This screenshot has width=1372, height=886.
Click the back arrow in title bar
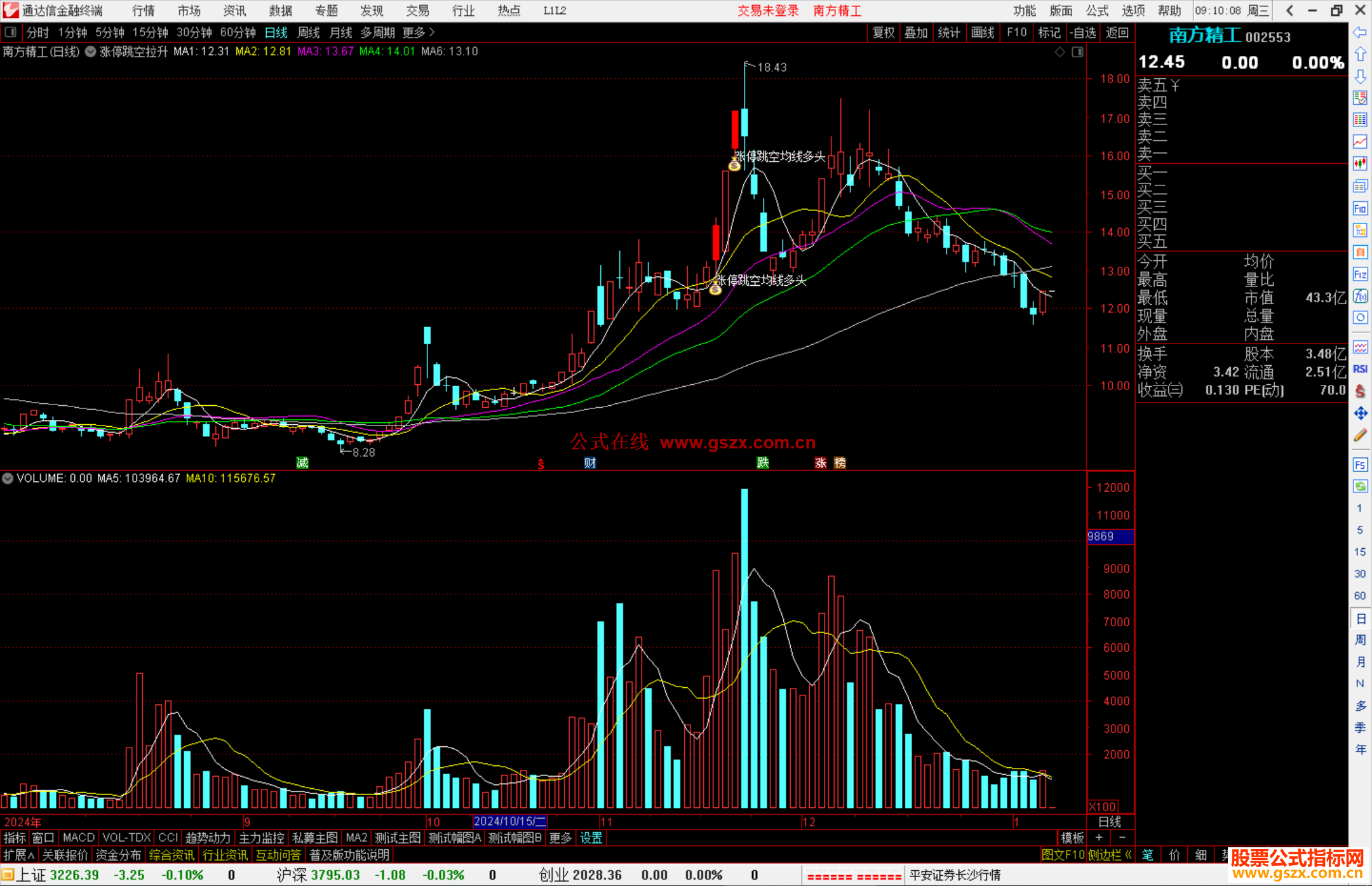click(x=1289, y=11)
